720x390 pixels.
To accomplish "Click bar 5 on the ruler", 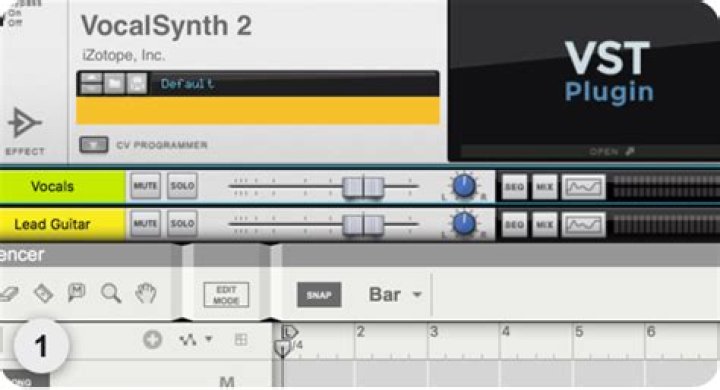I will click(x=579, y=332).
